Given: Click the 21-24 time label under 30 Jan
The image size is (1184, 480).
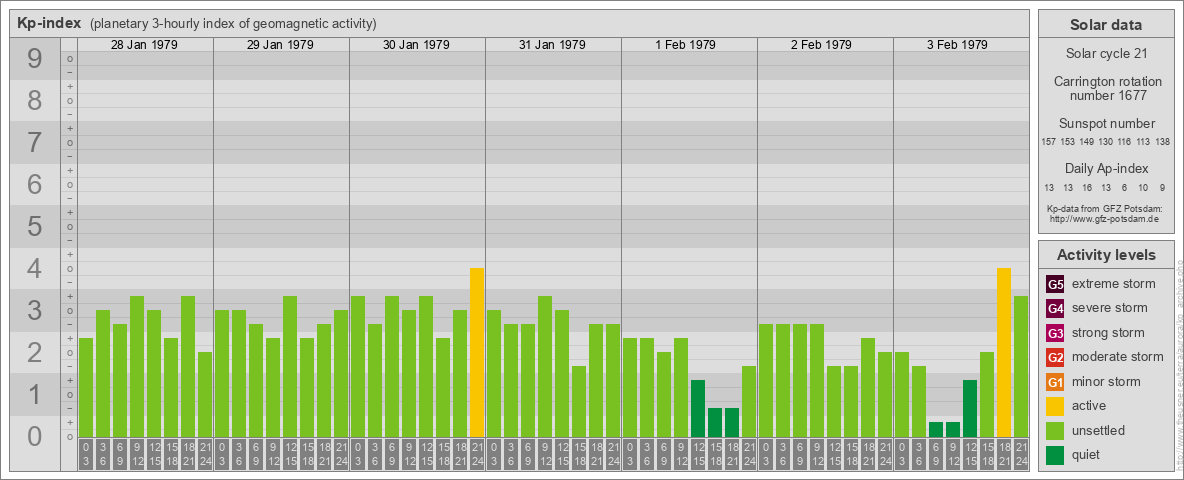Looking at the screenshot, I should [x=476, y=455].
